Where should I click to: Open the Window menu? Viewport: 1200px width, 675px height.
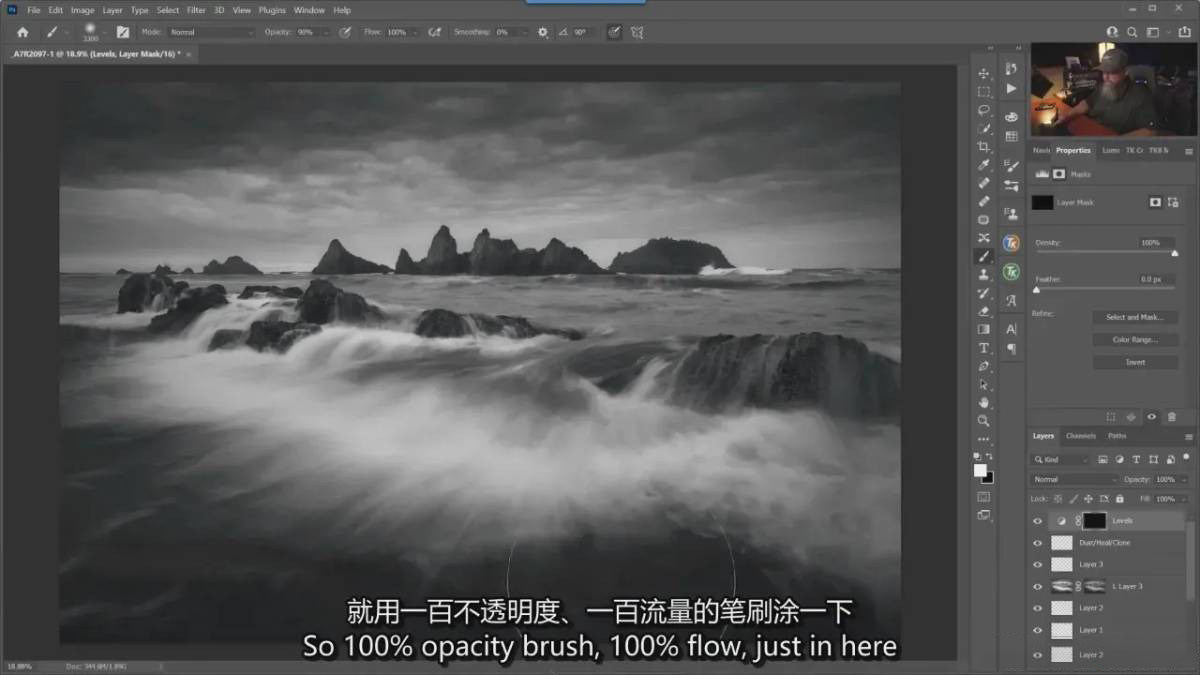309,10
